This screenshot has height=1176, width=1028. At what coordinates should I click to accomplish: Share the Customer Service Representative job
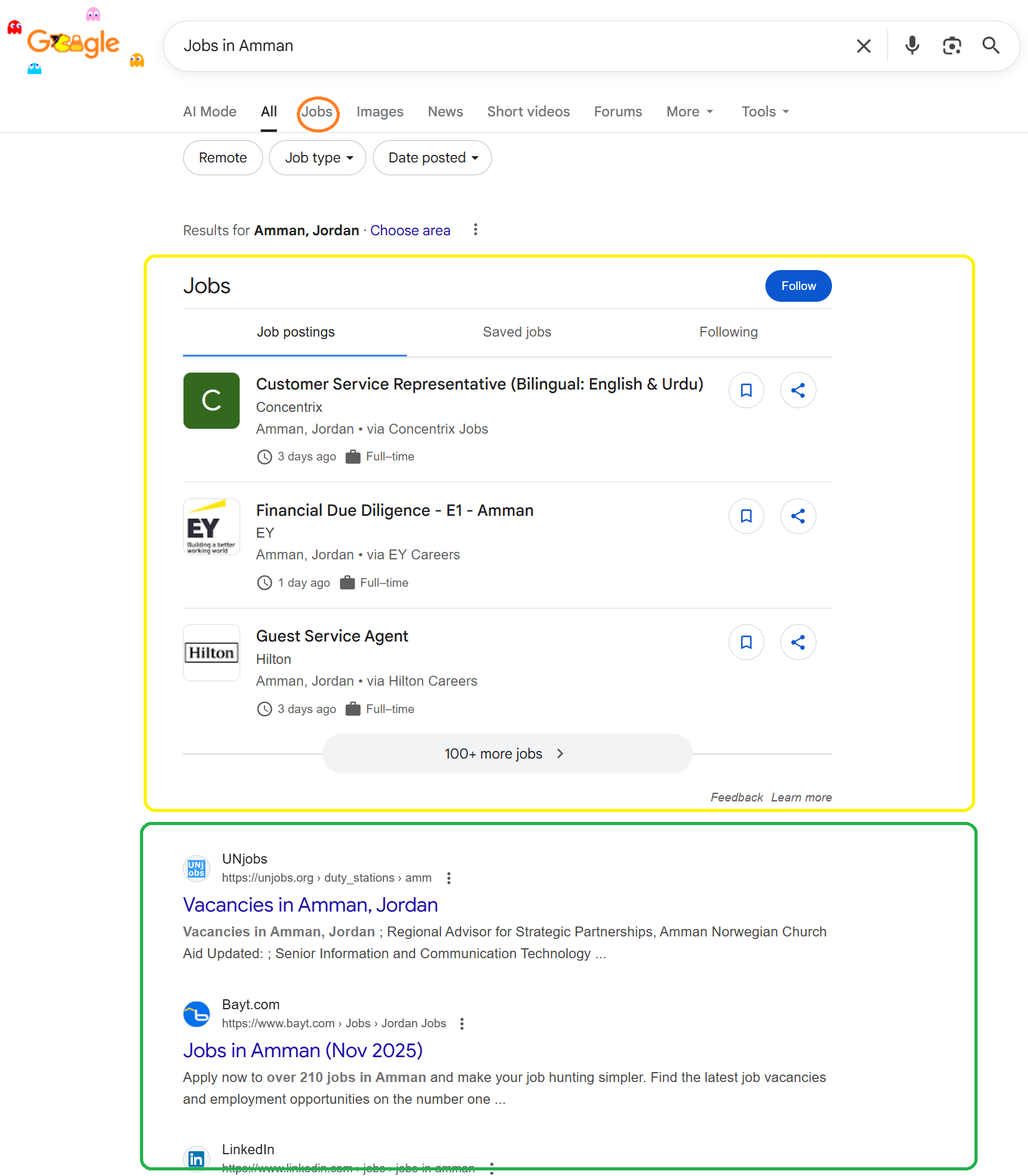[798, 390]
